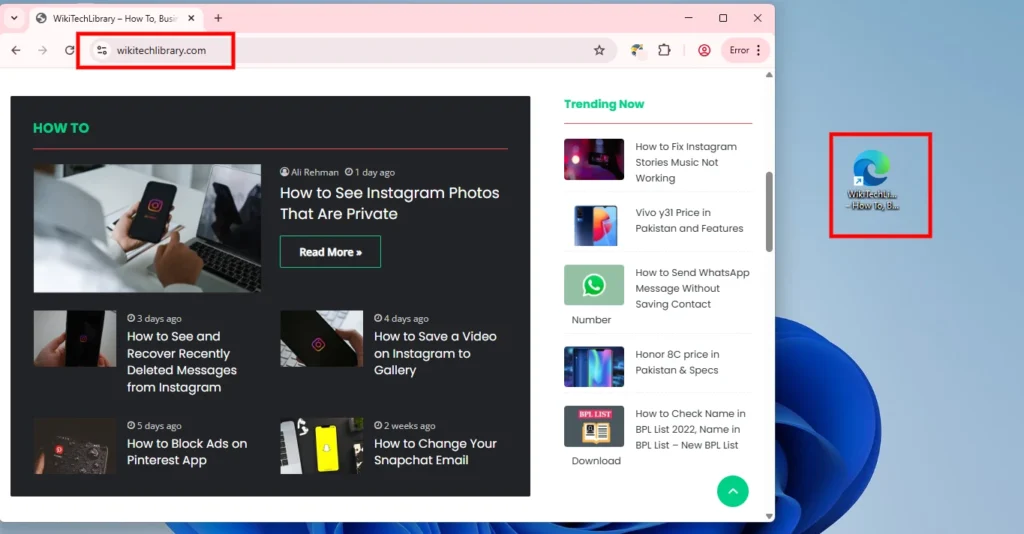Open Honor 8C price in Pakistan link
Screen dimensions: 1024x534
(677, 362)
